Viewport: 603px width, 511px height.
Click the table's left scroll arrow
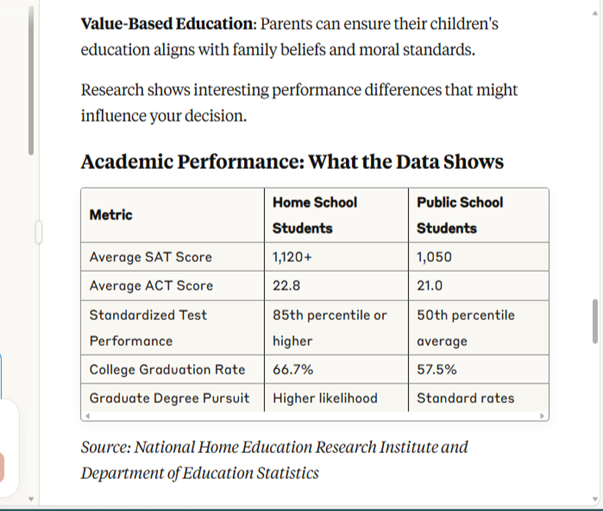(x=88, y=416)
